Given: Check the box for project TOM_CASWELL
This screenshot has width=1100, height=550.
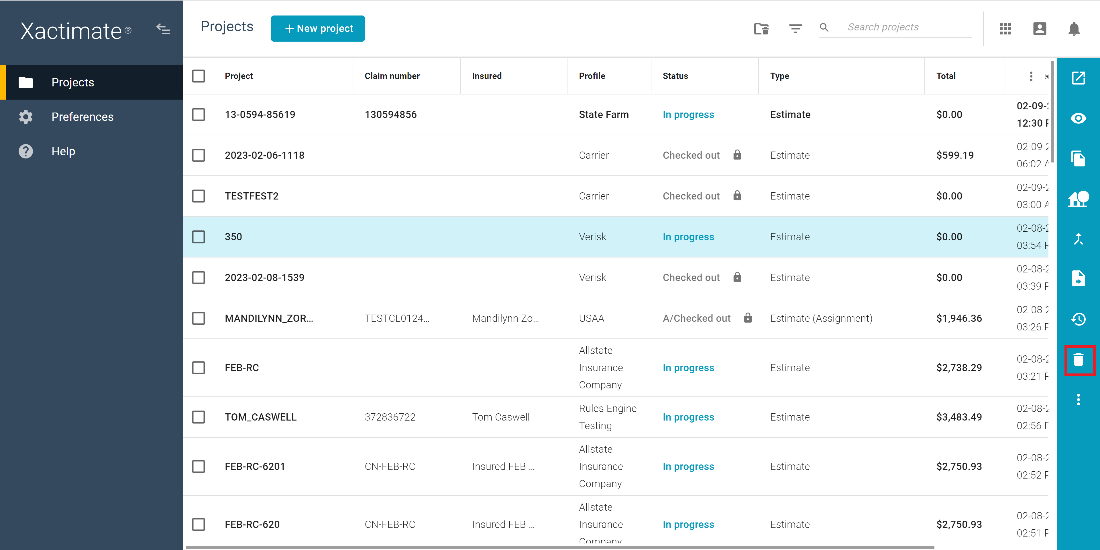Looking at the screenshot, I should (x=199, y=417).
